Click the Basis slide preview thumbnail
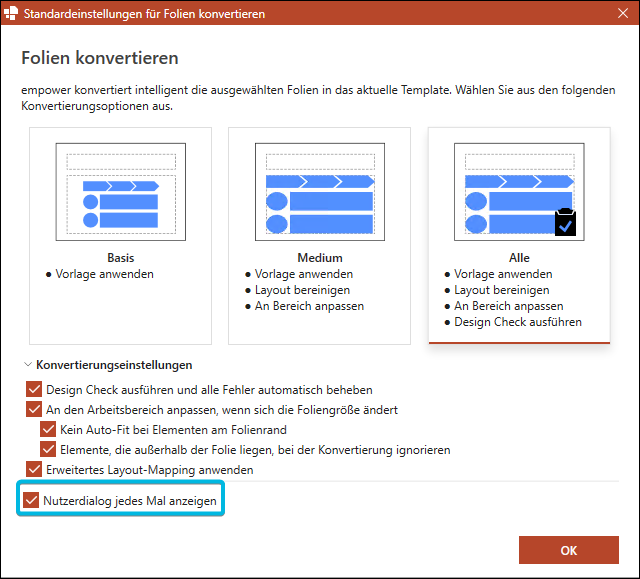 (121, 192)
